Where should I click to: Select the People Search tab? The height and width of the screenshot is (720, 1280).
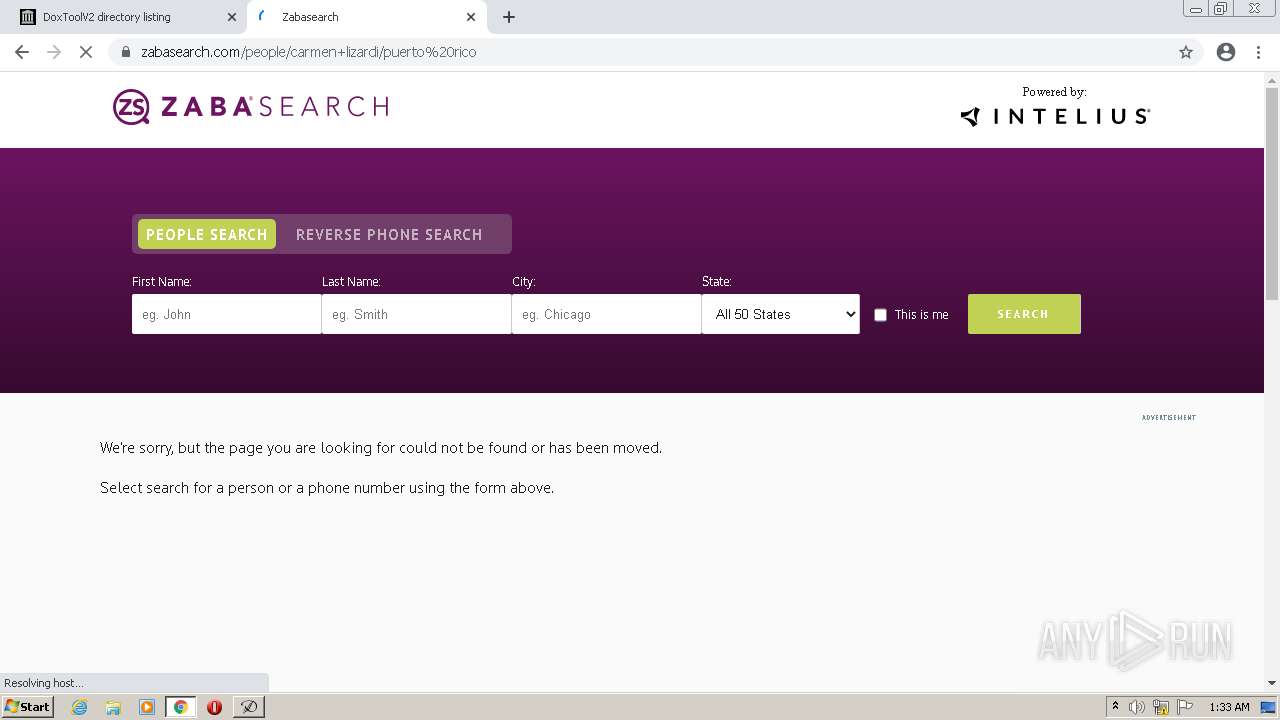pyautogui.click(x=207, y=234)
